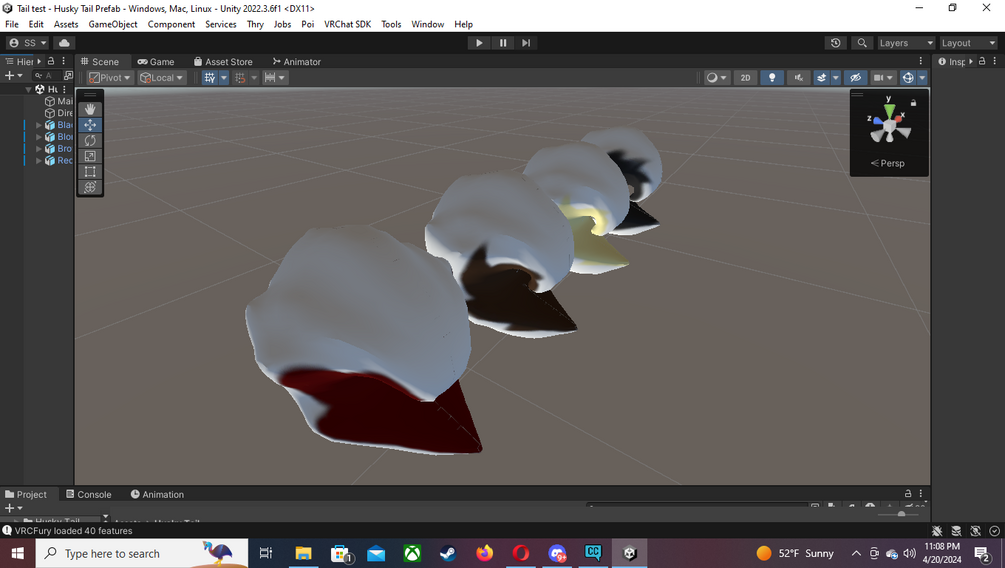The image size is (1005, 568).
Task: Open the Scene view more options menu
Action: coord(921,61)
